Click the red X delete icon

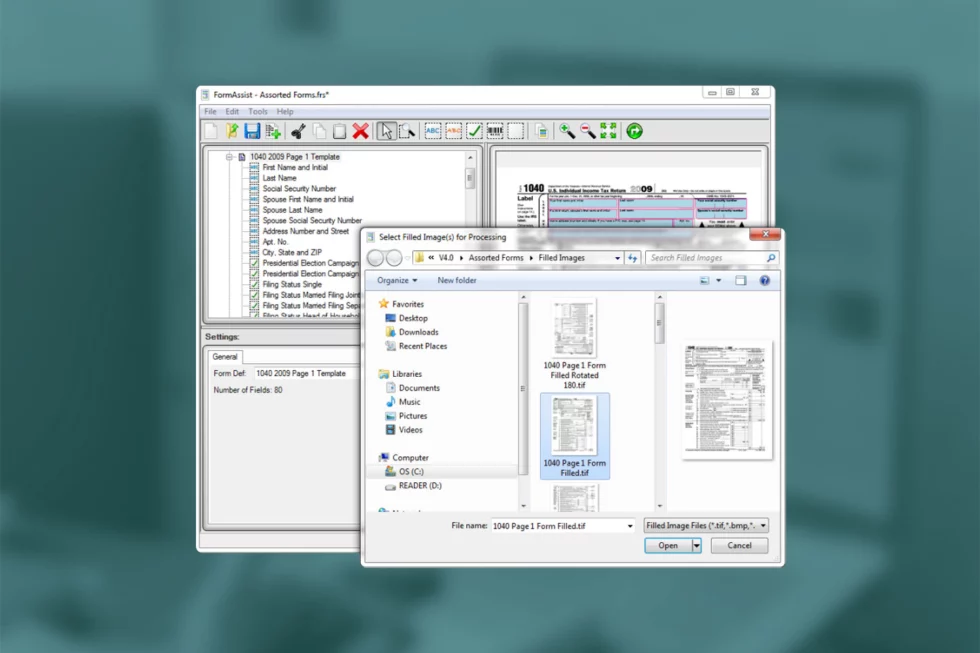pyautogui.click(x=361, y=131)
